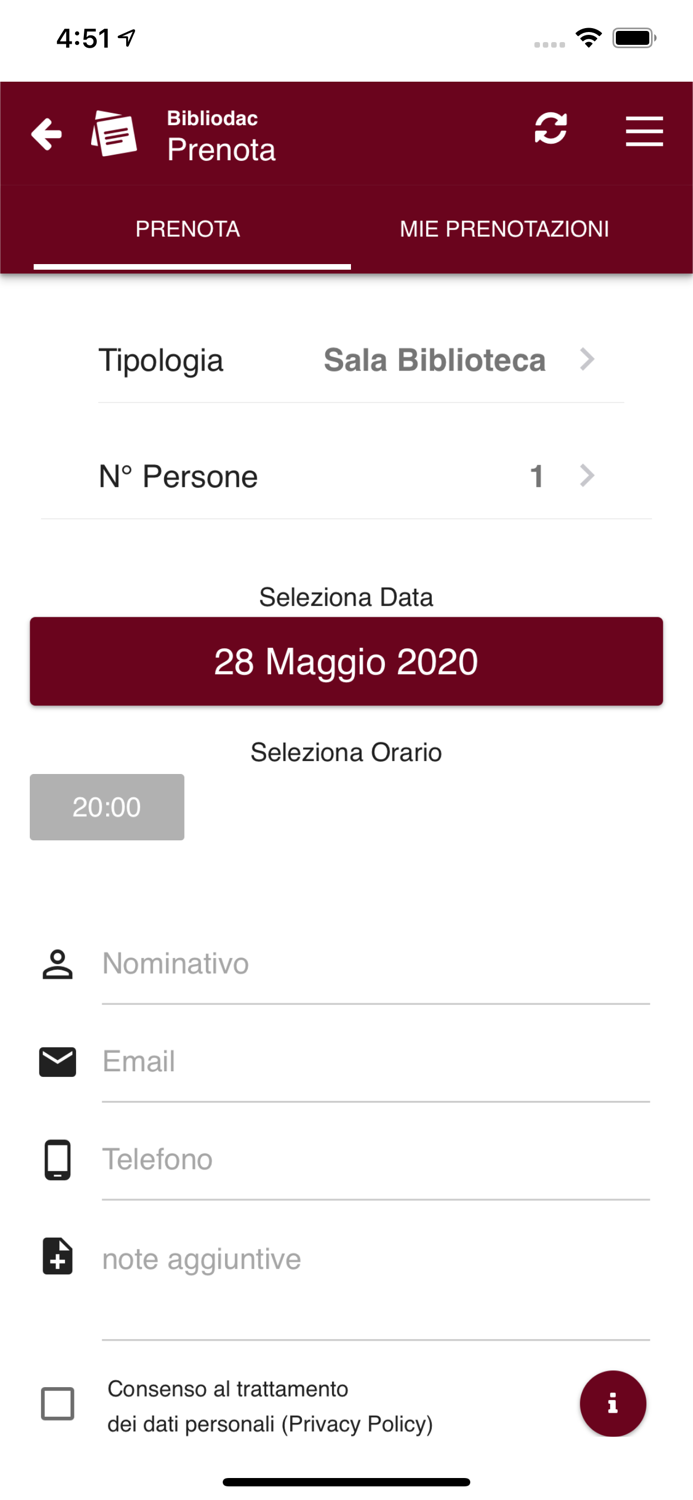Enable the privacy consent checkbox
The width and height of the screenshot is (693, 1500).
[x=57, y=1403]
